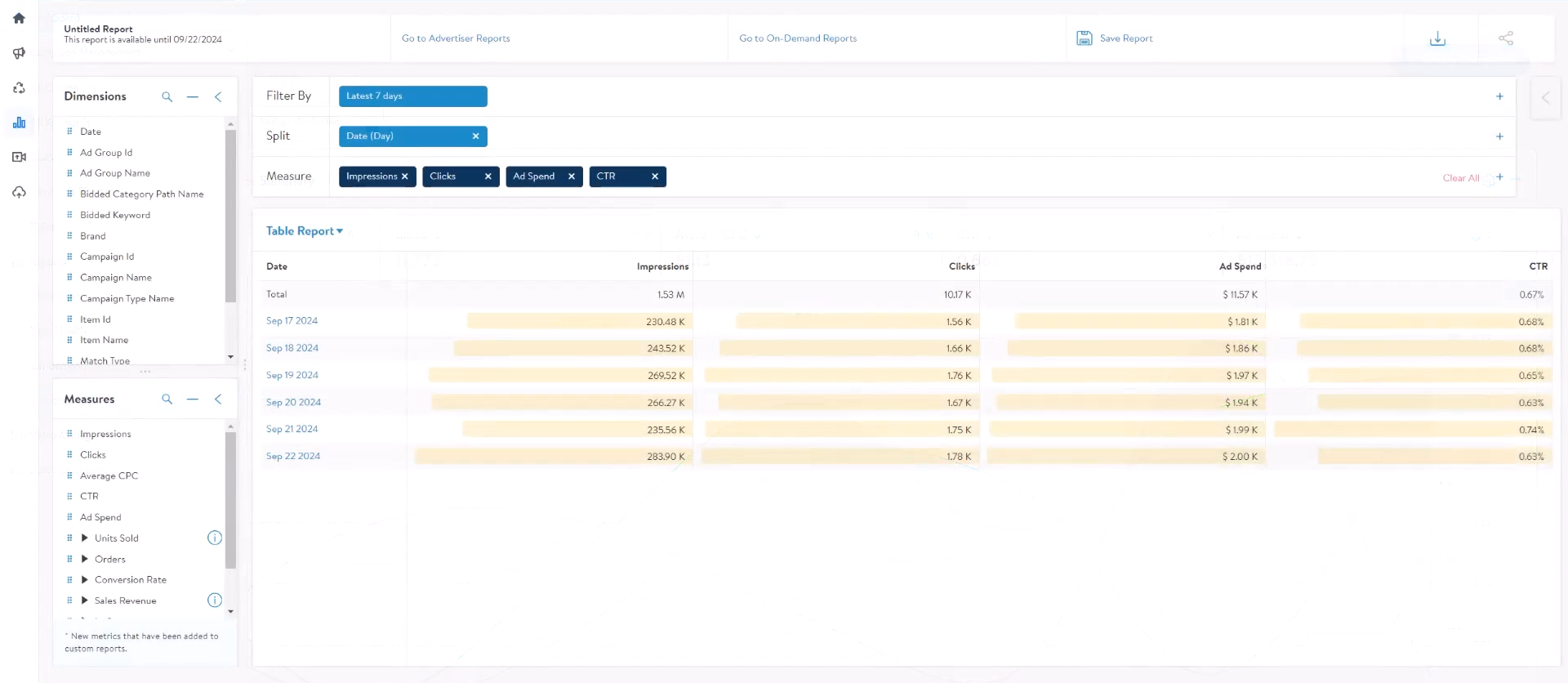Go to Advertiser Reports link
1568x683 pixels.
(x=456, y=38)
